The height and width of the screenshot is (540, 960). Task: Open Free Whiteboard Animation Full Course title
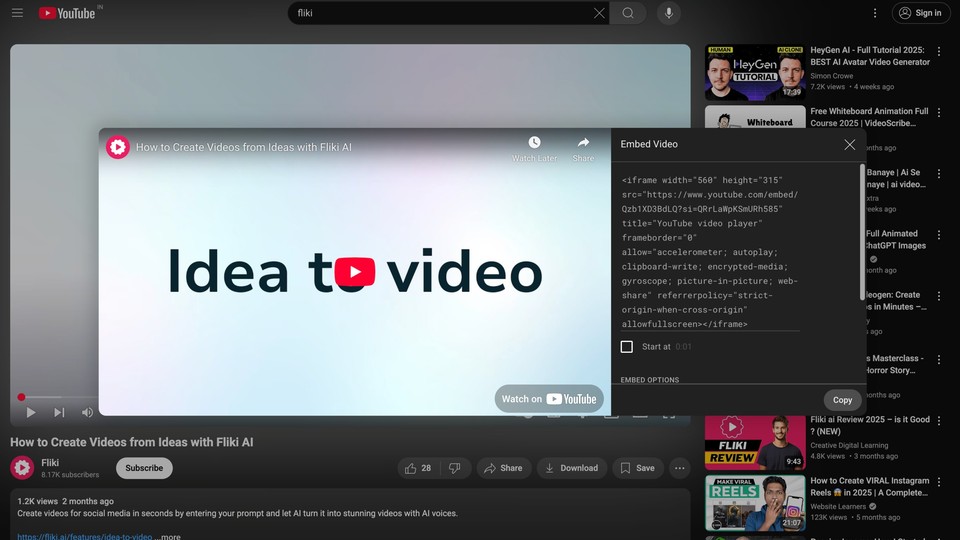click(869, 117)
